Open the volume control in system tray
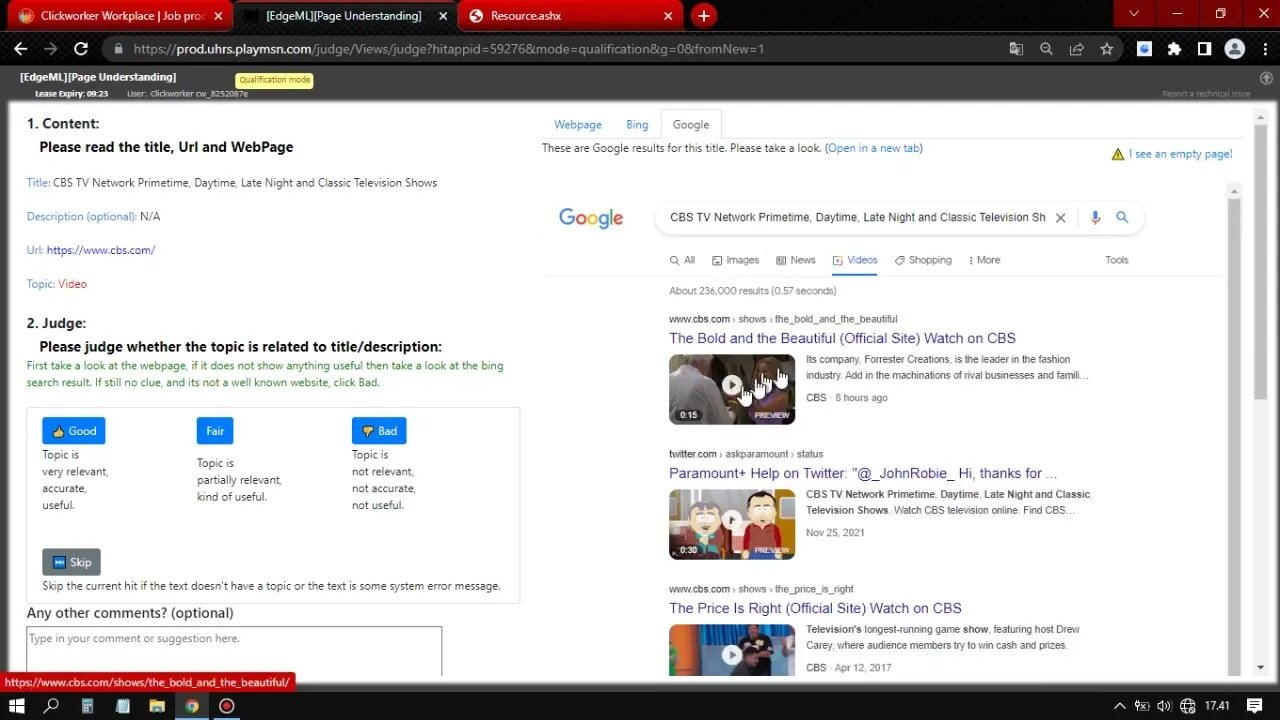Viewport: 1280px width, 720px height. (x=1164, y=705)
